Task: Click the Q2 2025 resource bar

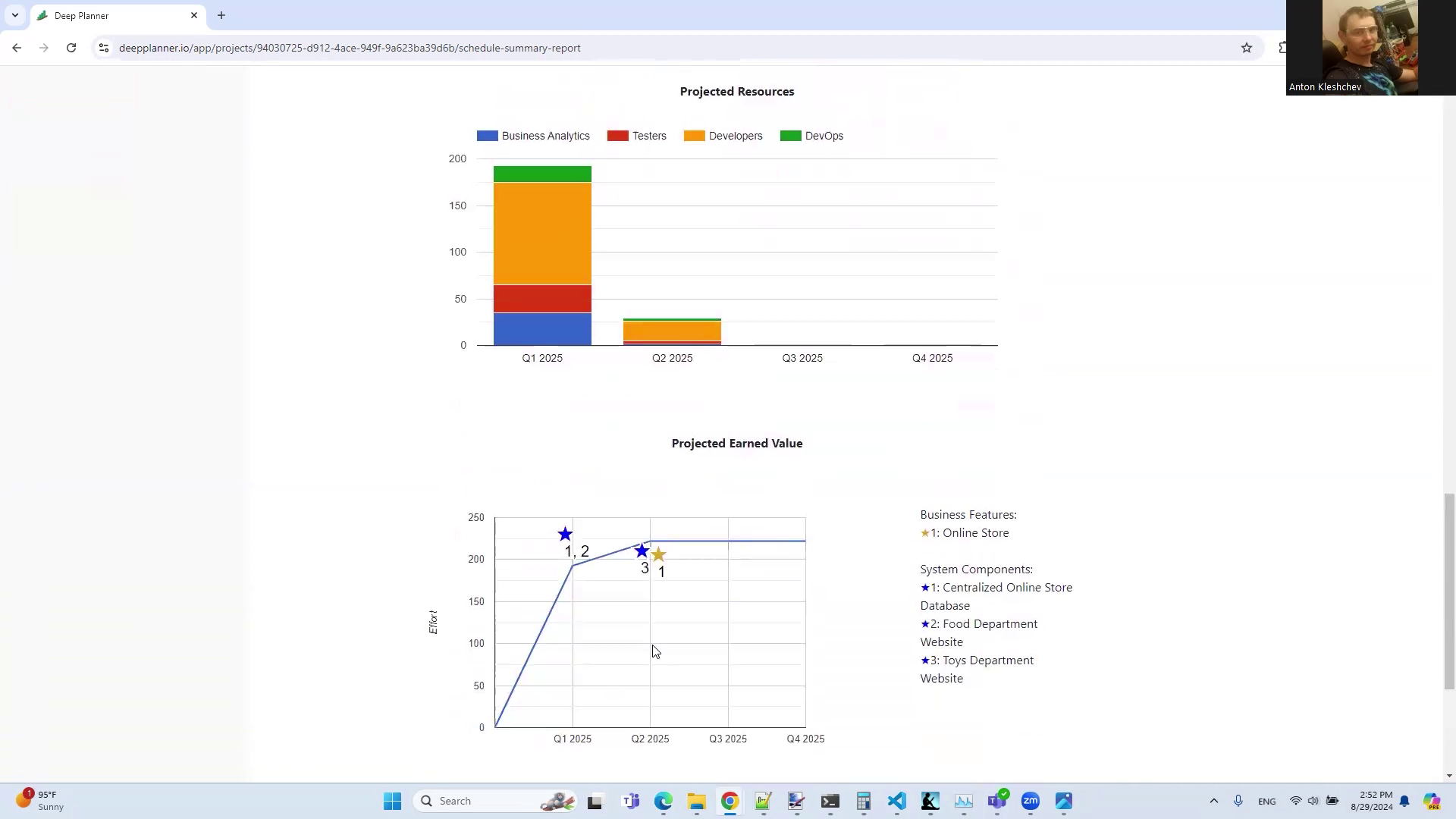Action: 672,332
